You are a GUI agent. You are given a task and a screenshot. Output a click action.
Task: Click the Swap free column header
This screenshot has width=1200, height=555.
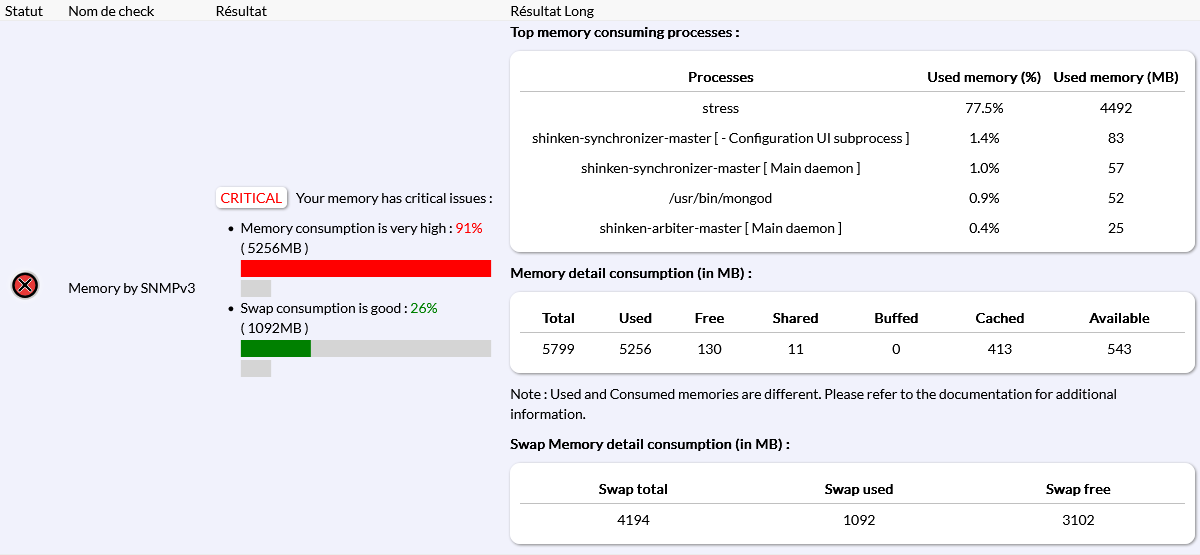[1078, 489]
